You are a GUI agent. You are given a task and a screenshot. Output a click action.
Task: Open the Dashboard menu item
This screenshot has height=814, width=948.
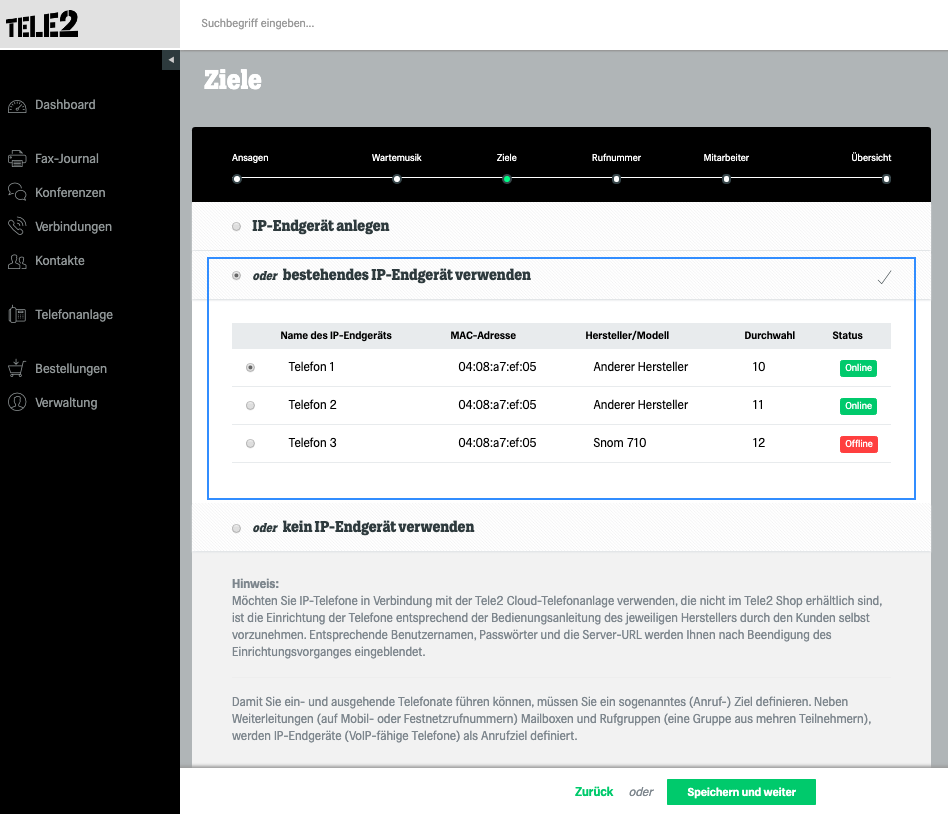(x=65, y=105)
